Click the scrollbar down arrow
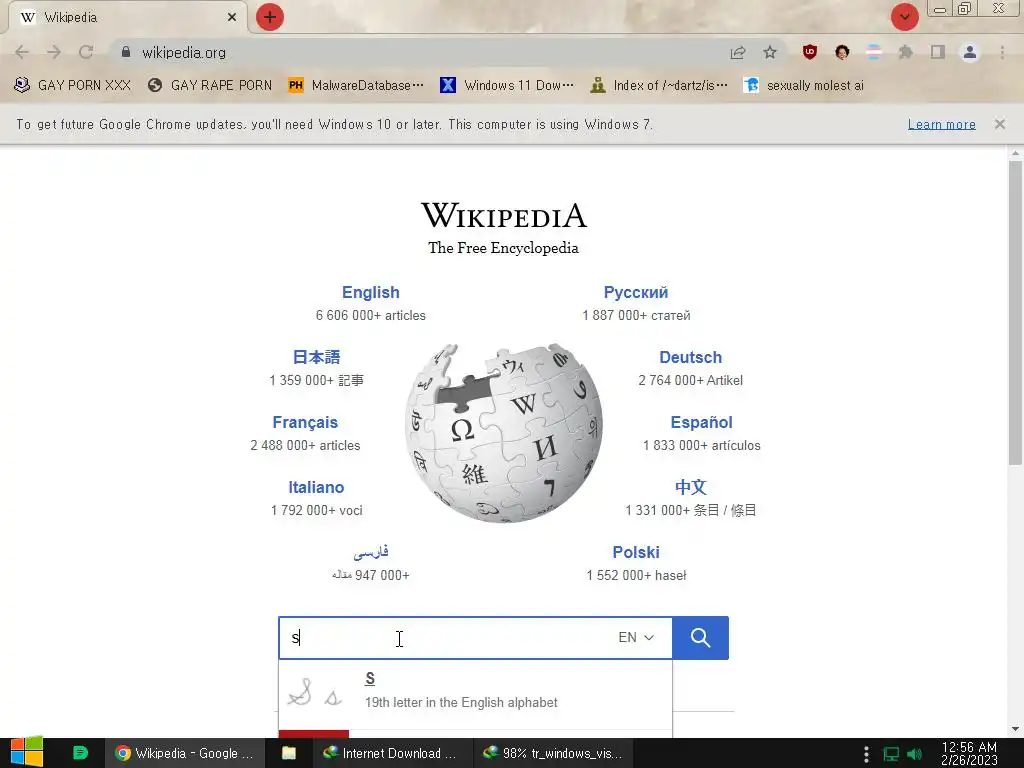Viewport: 1024px width, 768px height. coord(1014,729)
